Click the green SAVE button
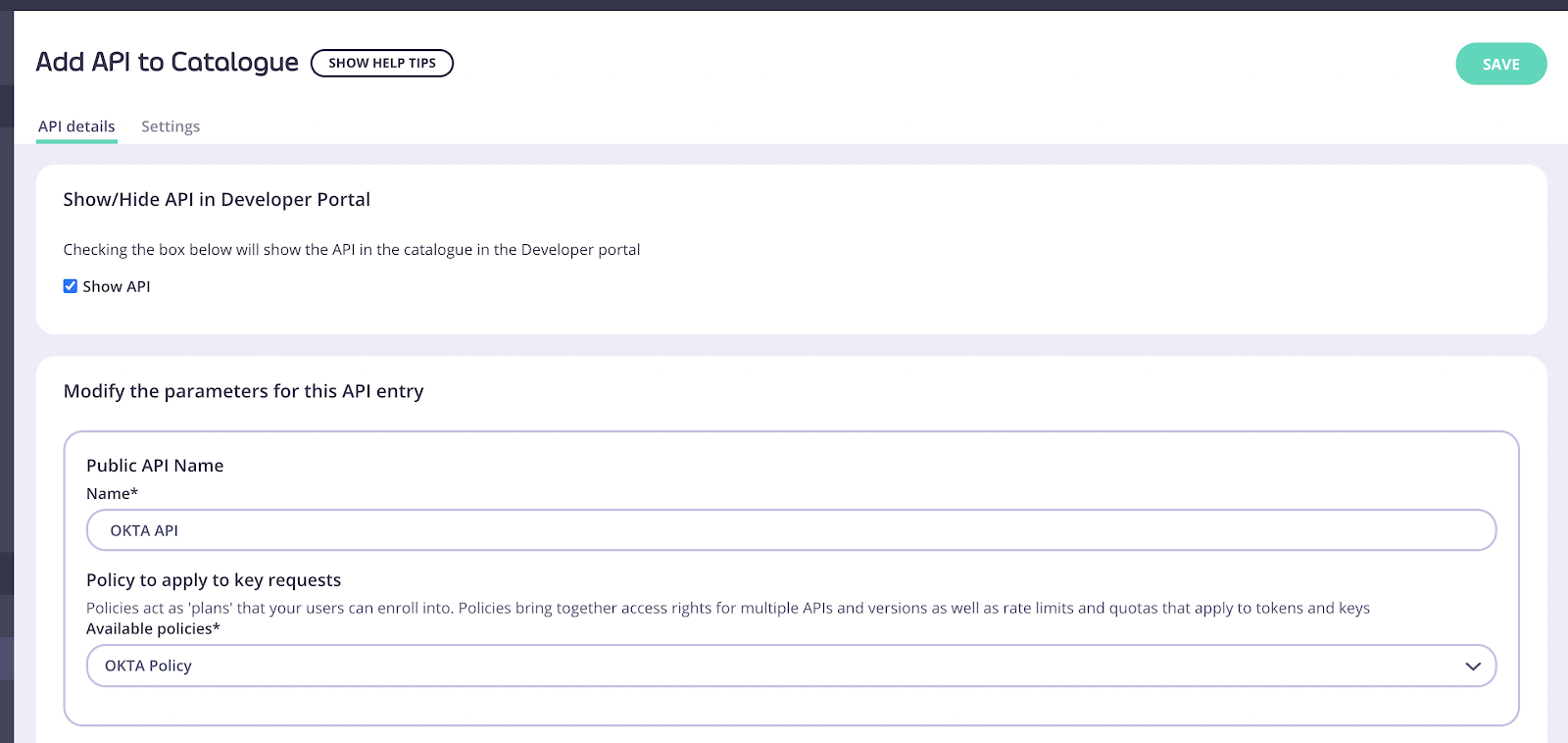Viewport: 1568px width, 743px height. pos(1500,64)
